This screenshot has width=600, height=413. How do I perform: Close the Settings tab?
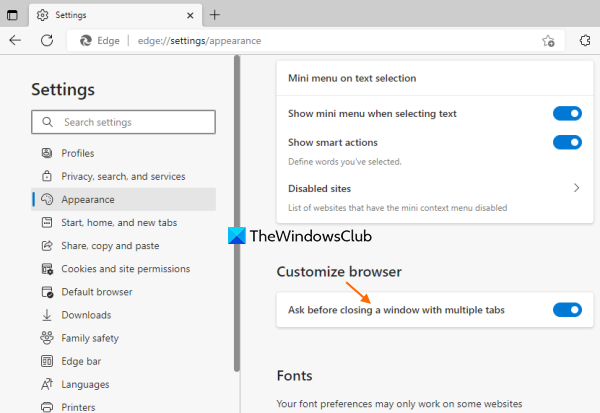pos(187,15)
